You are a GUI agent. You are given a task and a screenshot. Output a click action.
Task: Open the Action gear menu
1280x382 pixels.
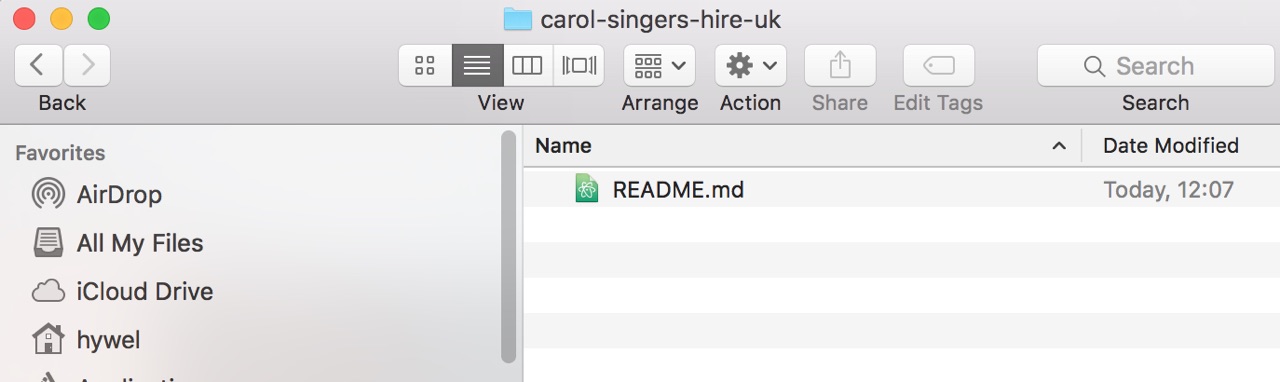point(751,66)
